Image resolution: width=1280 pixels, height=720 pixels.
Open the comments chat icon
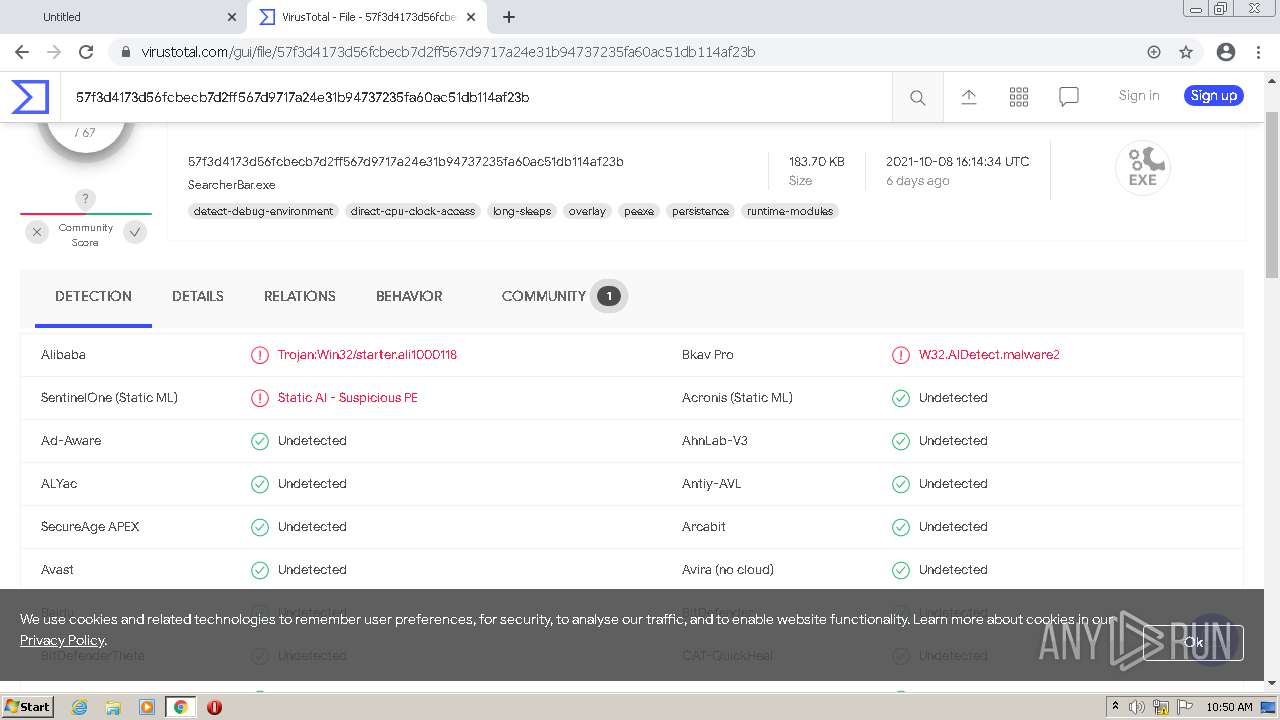1069,96
